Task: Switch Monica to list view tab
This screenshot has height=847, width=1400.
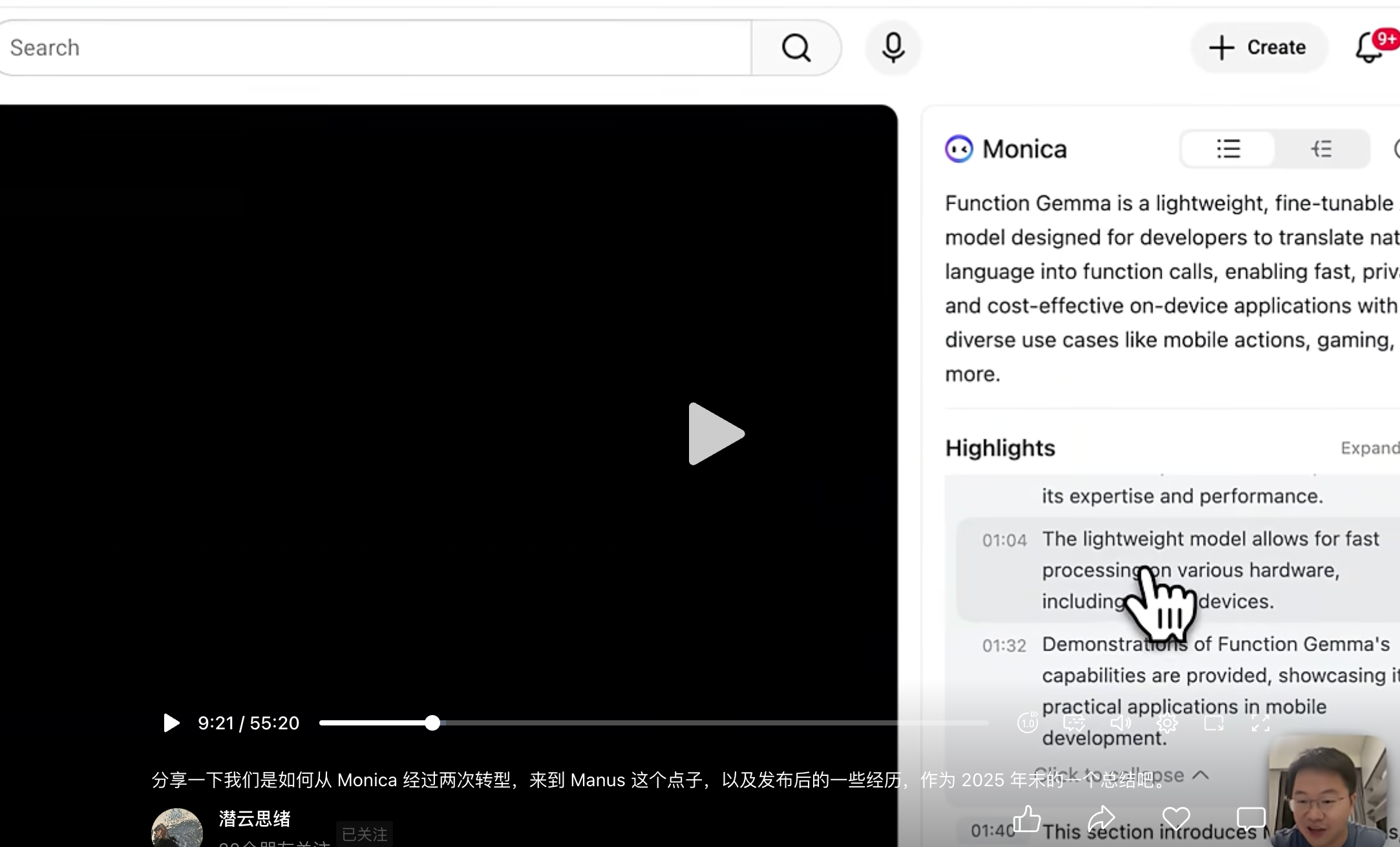Action: [1228, 149]
